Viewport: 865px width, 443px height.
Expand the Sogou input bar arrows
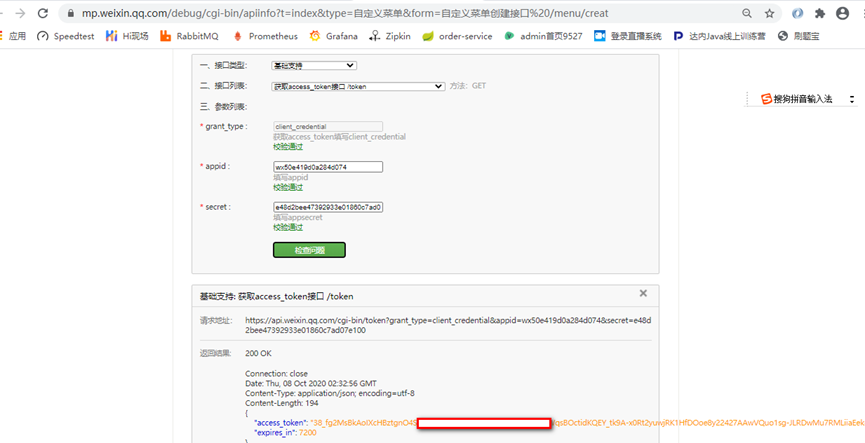(x=852, y=99)
